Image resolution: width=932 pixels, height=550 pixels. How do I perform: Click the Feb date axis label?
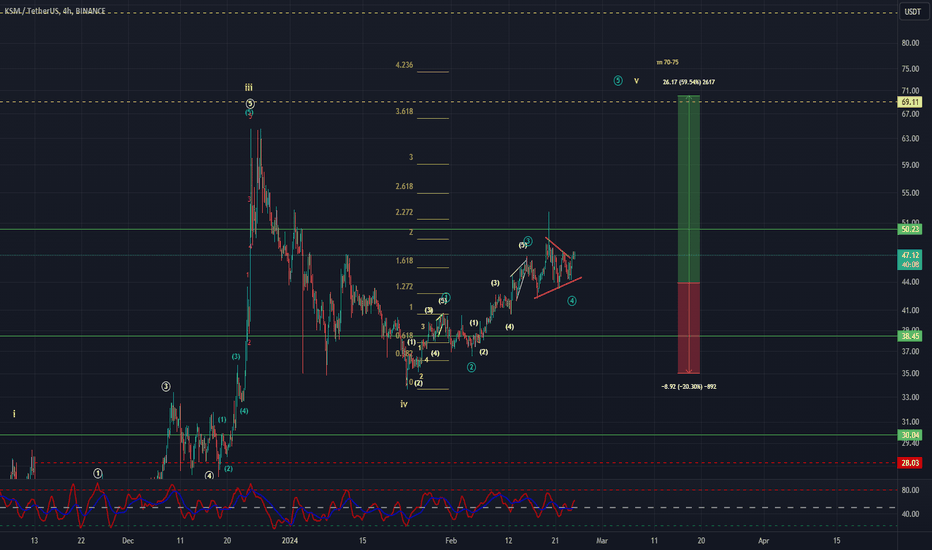451,540
